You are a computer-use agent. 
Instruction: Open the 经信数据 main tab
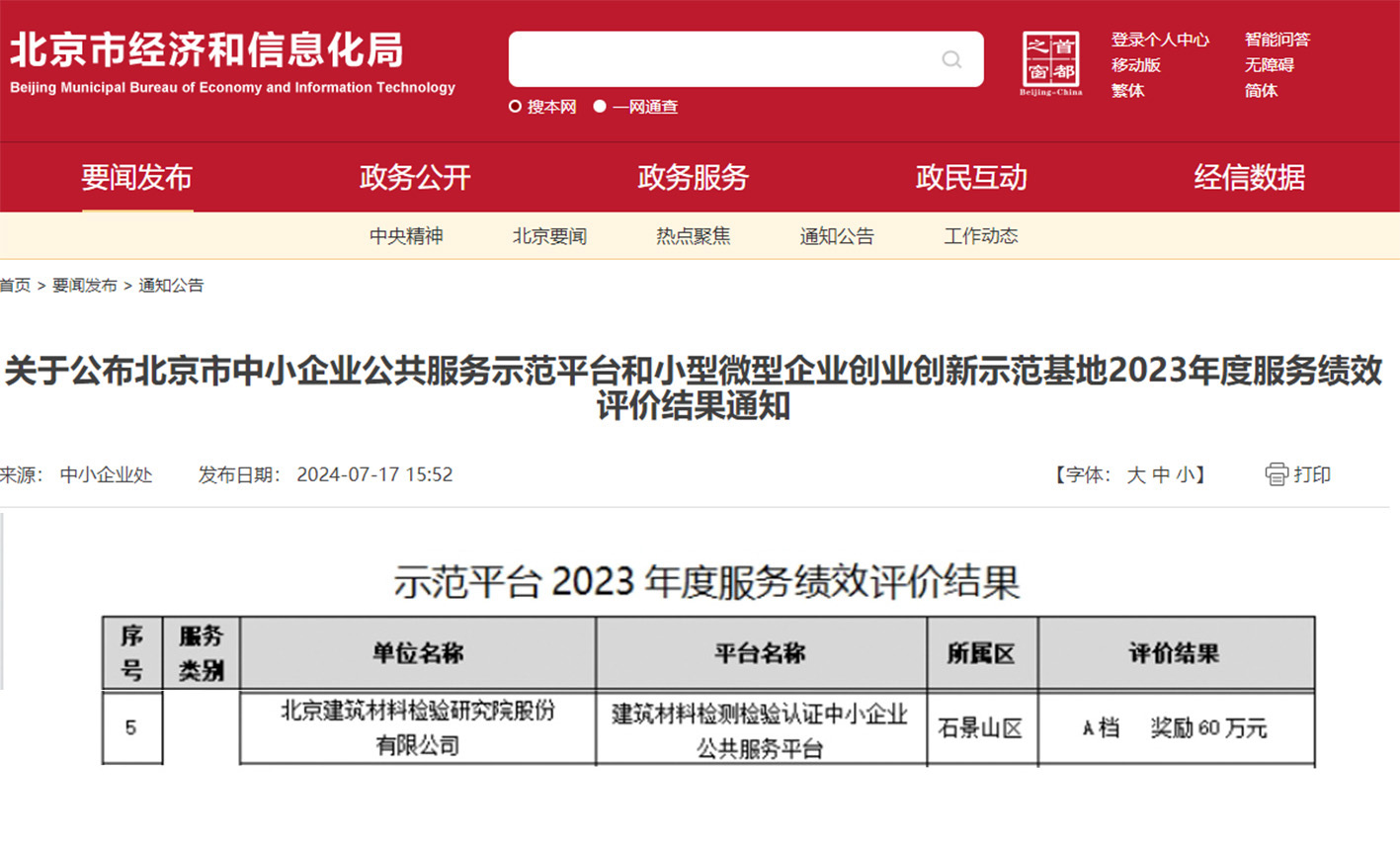click(x=1249, y=178)
